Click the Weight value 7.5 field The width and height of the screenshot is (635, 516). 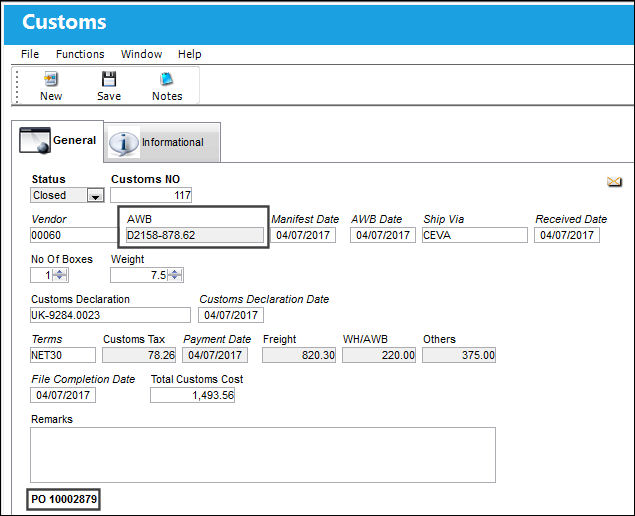click(139, 275)
